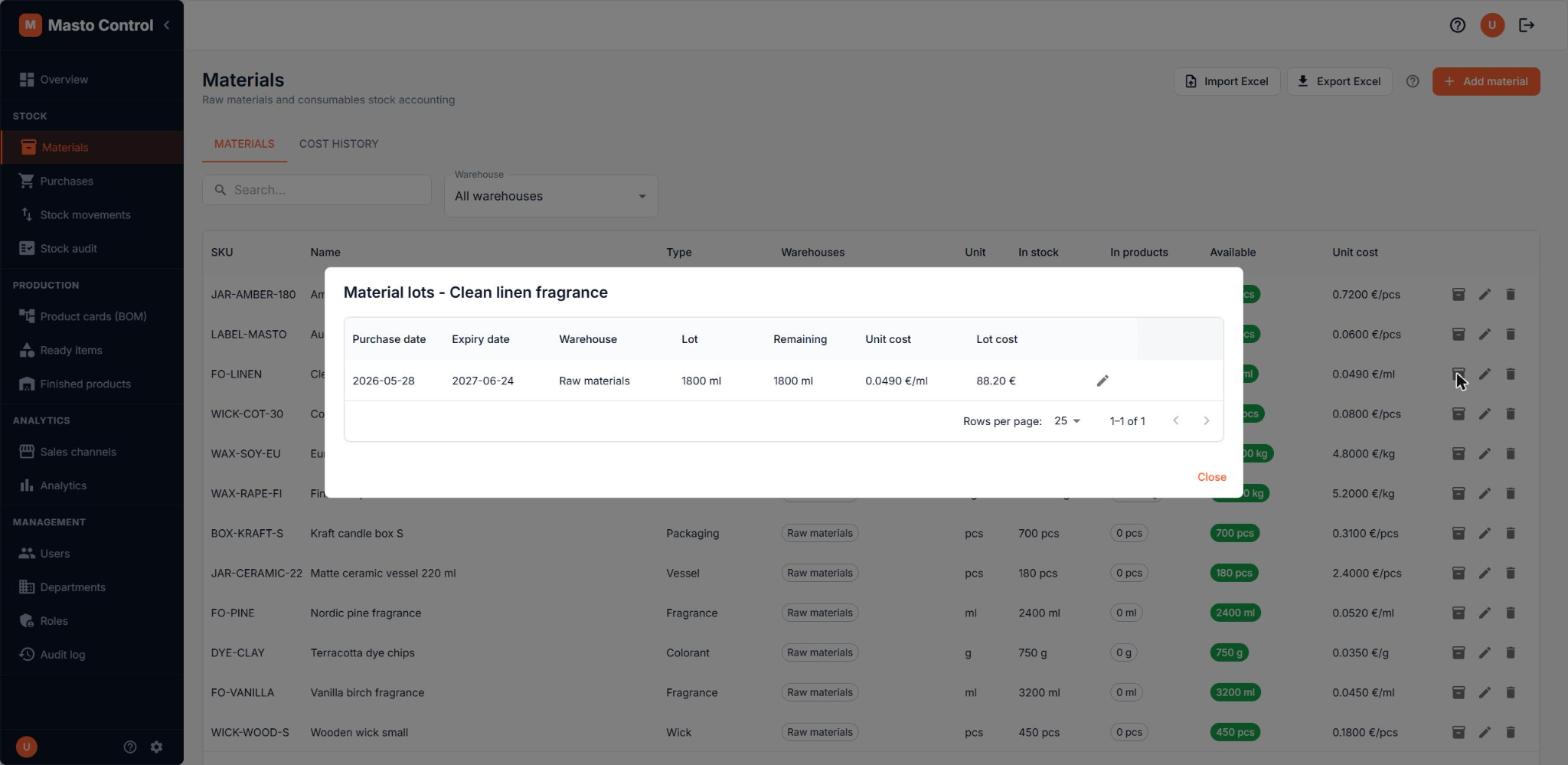Click the sidebar bottom user avatar

27,747
